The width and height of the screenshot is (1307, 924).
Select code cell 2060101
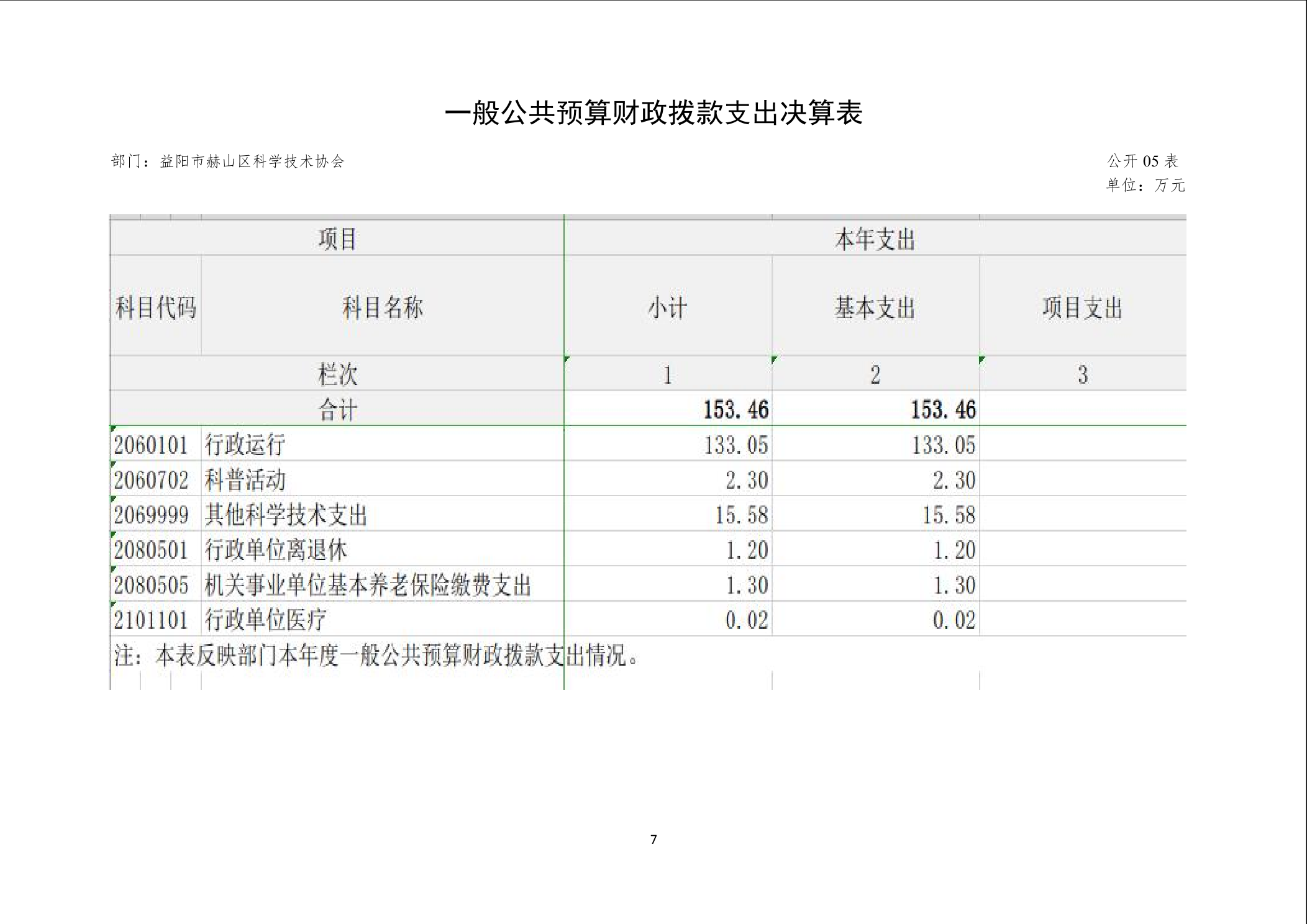(x=151, y=445)
